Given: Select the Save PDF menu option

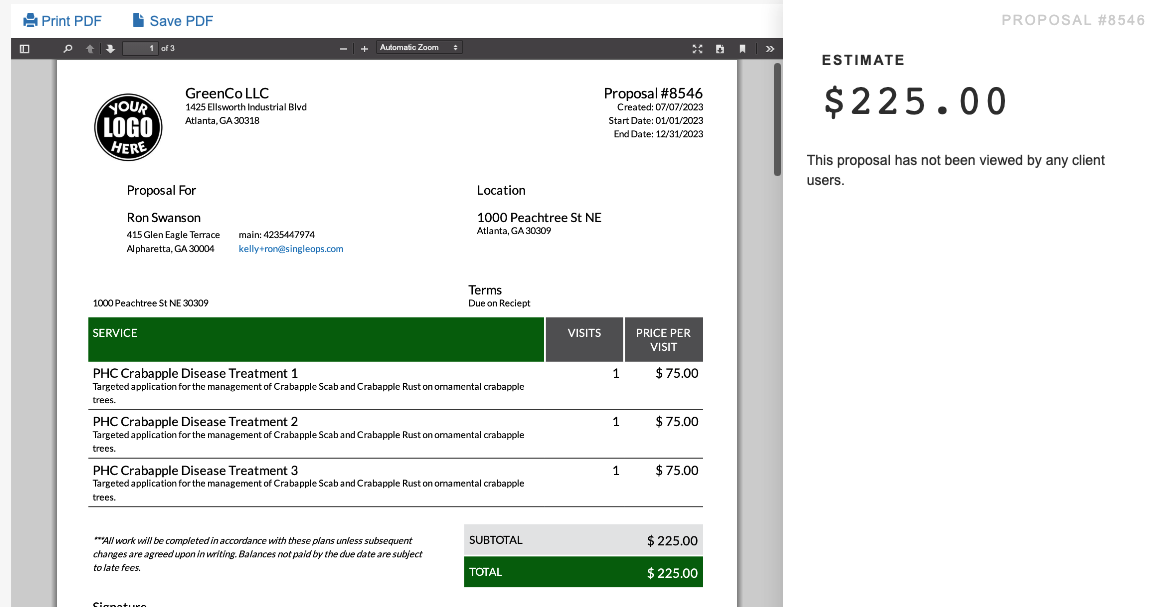Looking at the screenshot, I should point(172,20).
